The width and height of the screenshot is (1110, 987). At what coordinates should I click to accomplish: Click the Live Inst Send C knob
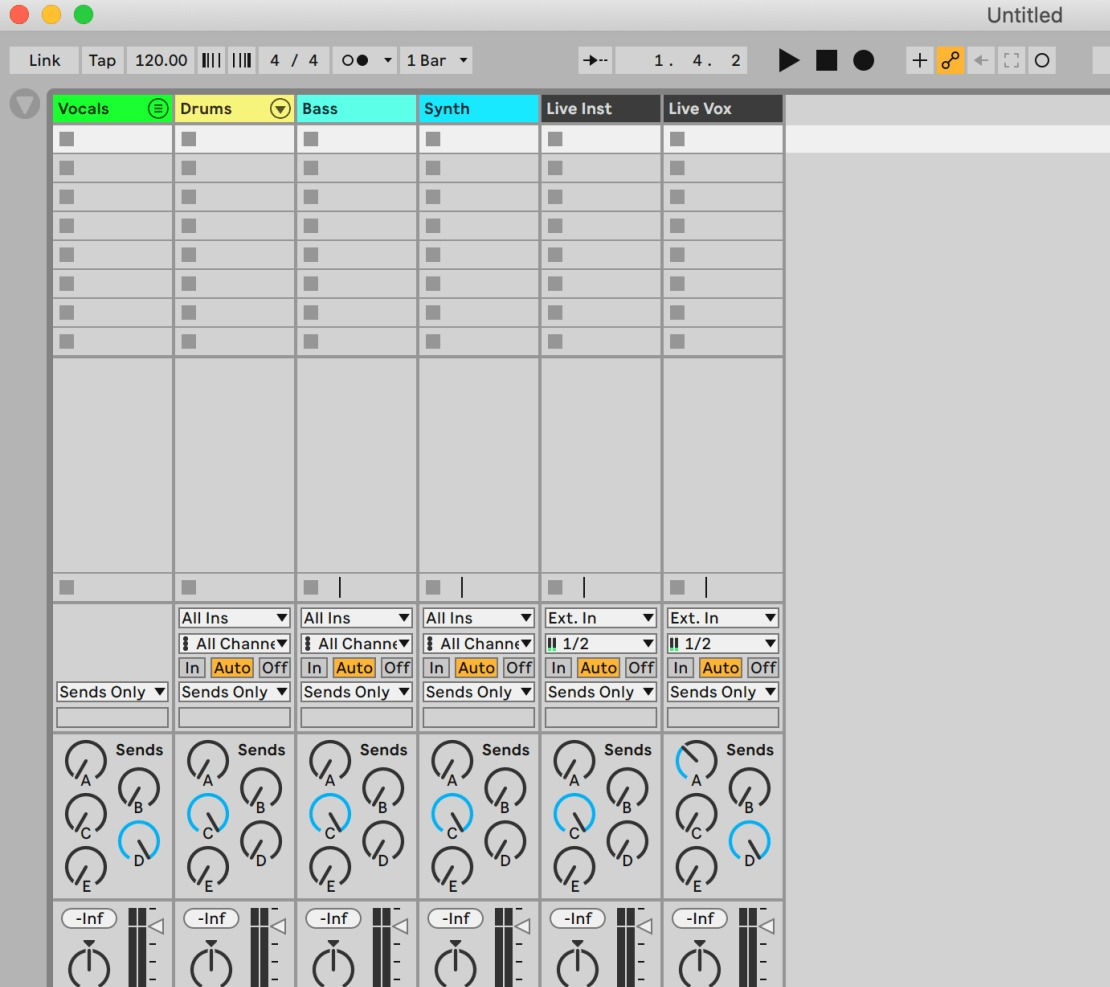(574, 816)
